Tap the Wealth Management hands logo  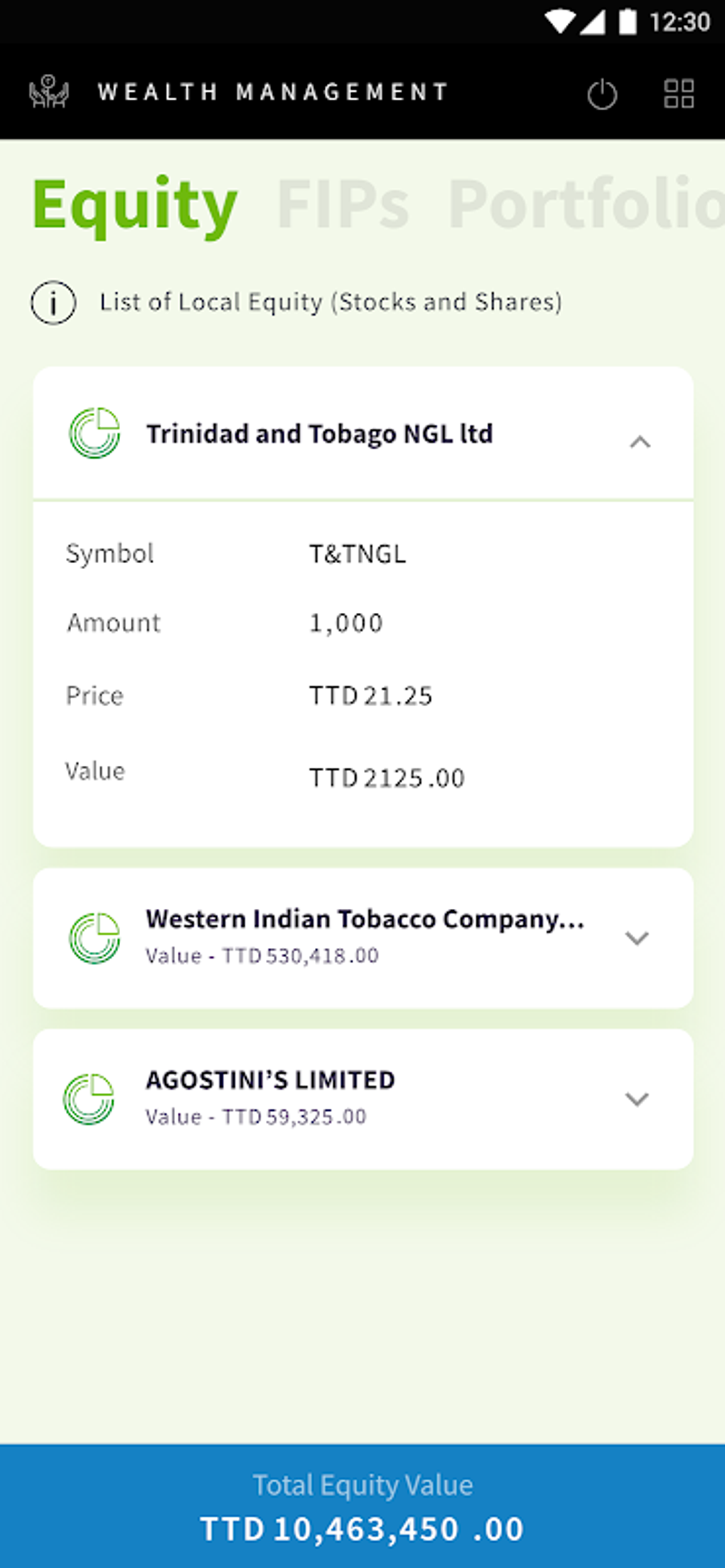pos(49,92)
